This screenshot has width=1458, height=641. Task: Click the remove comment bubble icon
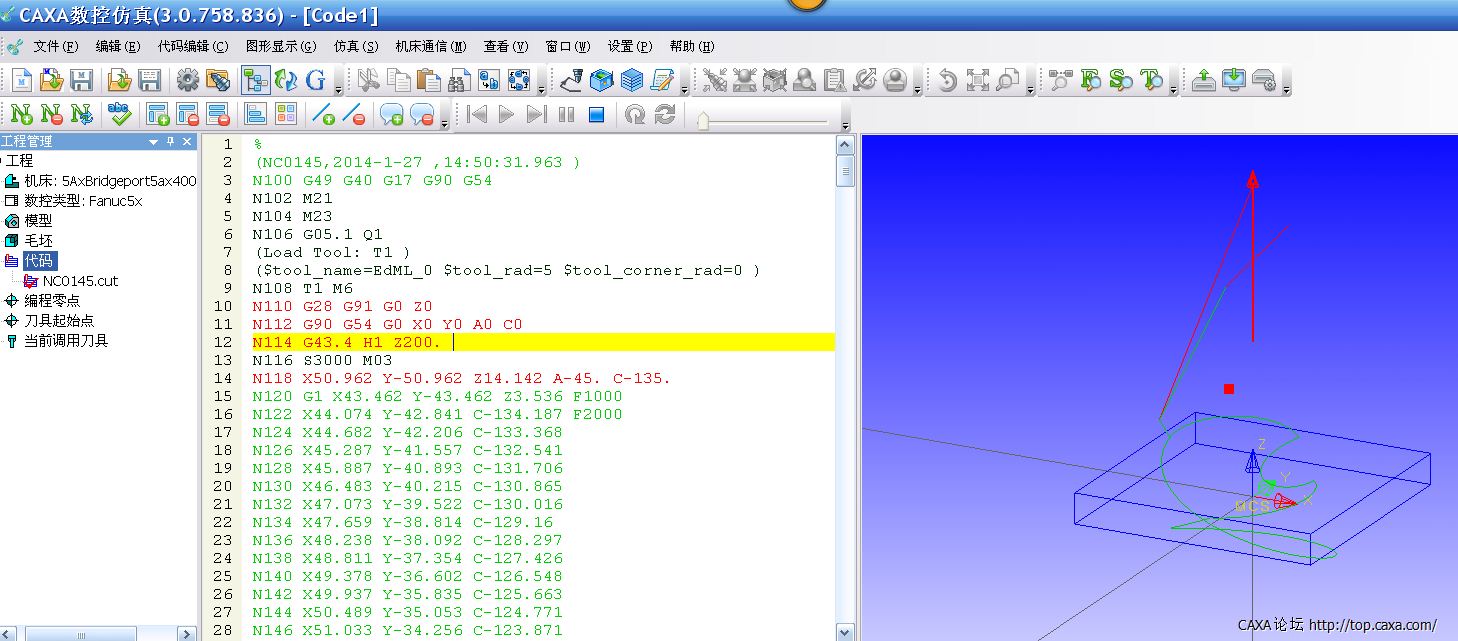tap(422, 114)
